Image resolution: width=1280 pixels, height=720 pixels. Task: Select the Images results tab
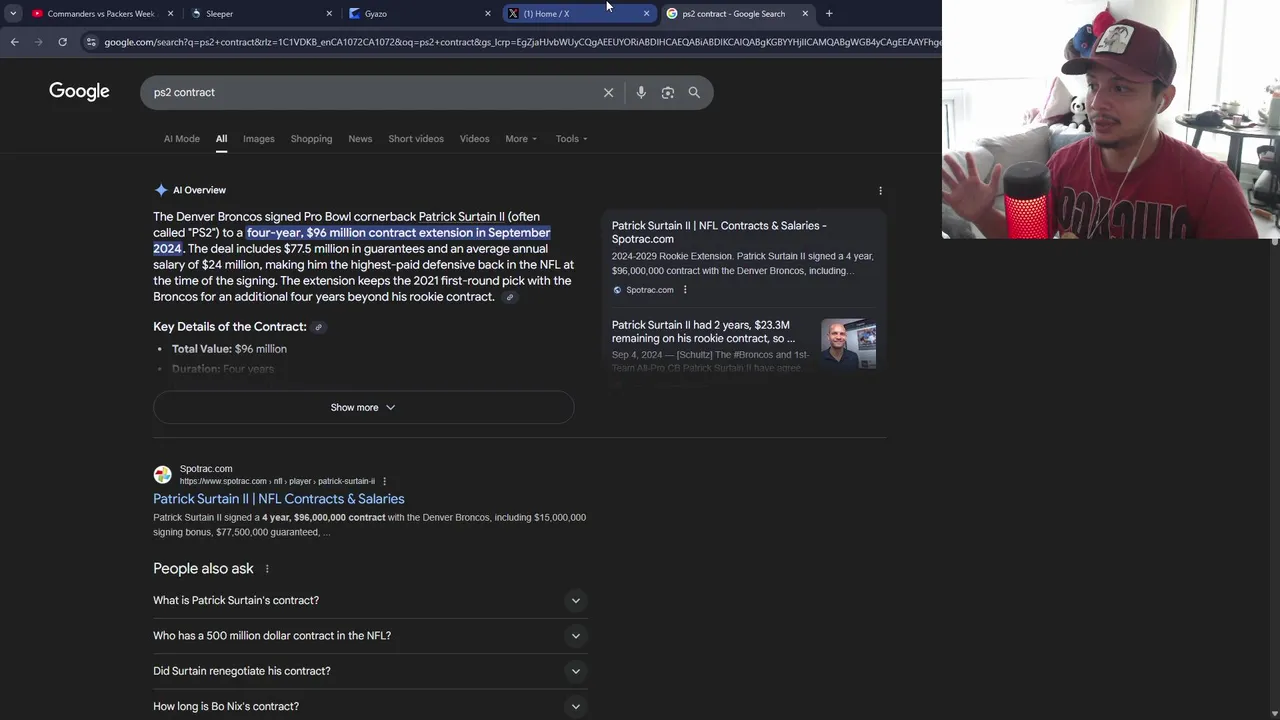click(x=258, y=139)
